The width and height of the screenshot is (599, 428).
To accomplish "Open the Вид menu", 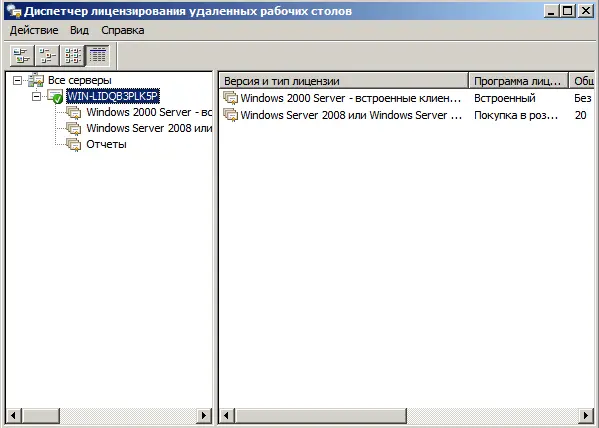I will (x=79, y=30).
